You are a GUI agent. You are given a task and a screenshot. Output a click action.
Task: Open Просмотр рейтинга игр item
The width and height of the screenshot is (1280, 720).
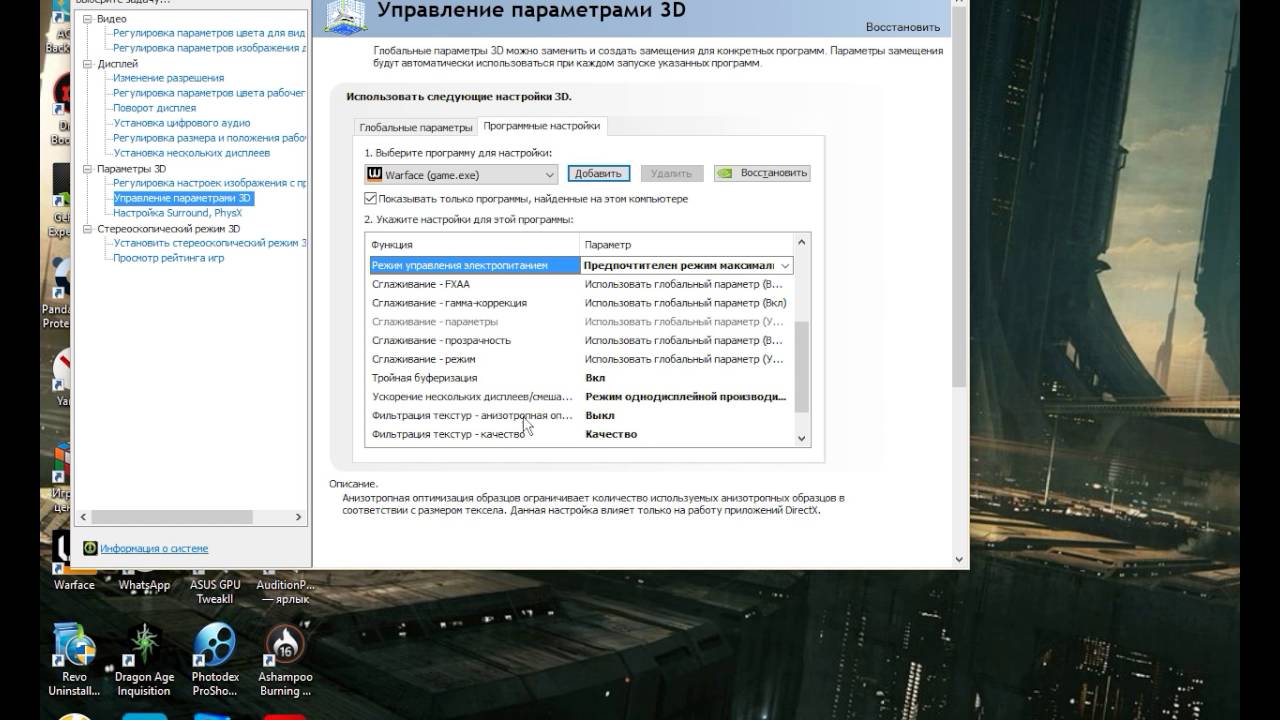[x=168, y=258]
